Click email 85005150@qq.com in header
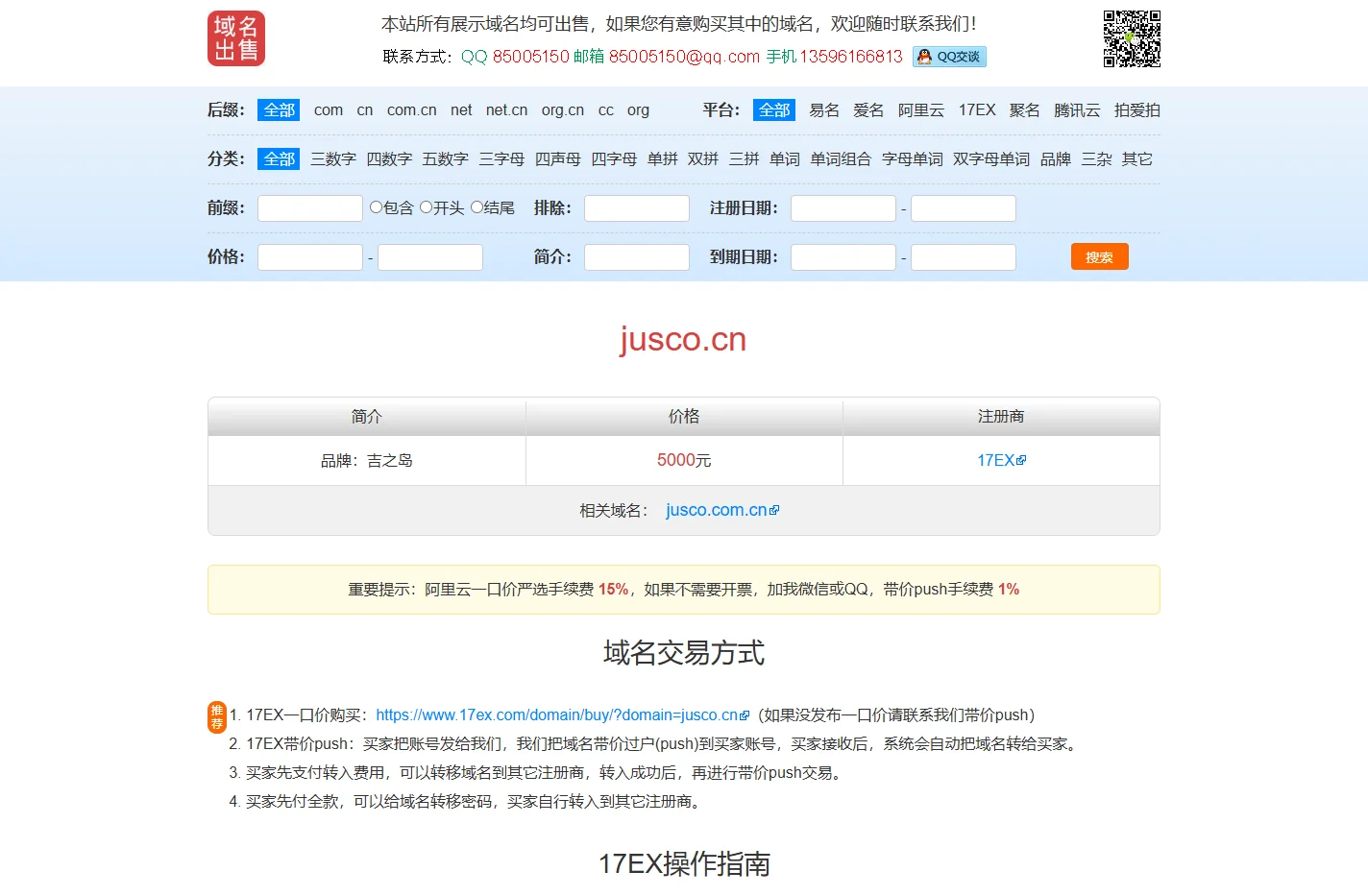The image size is (1368, 896). coord(684,57)
